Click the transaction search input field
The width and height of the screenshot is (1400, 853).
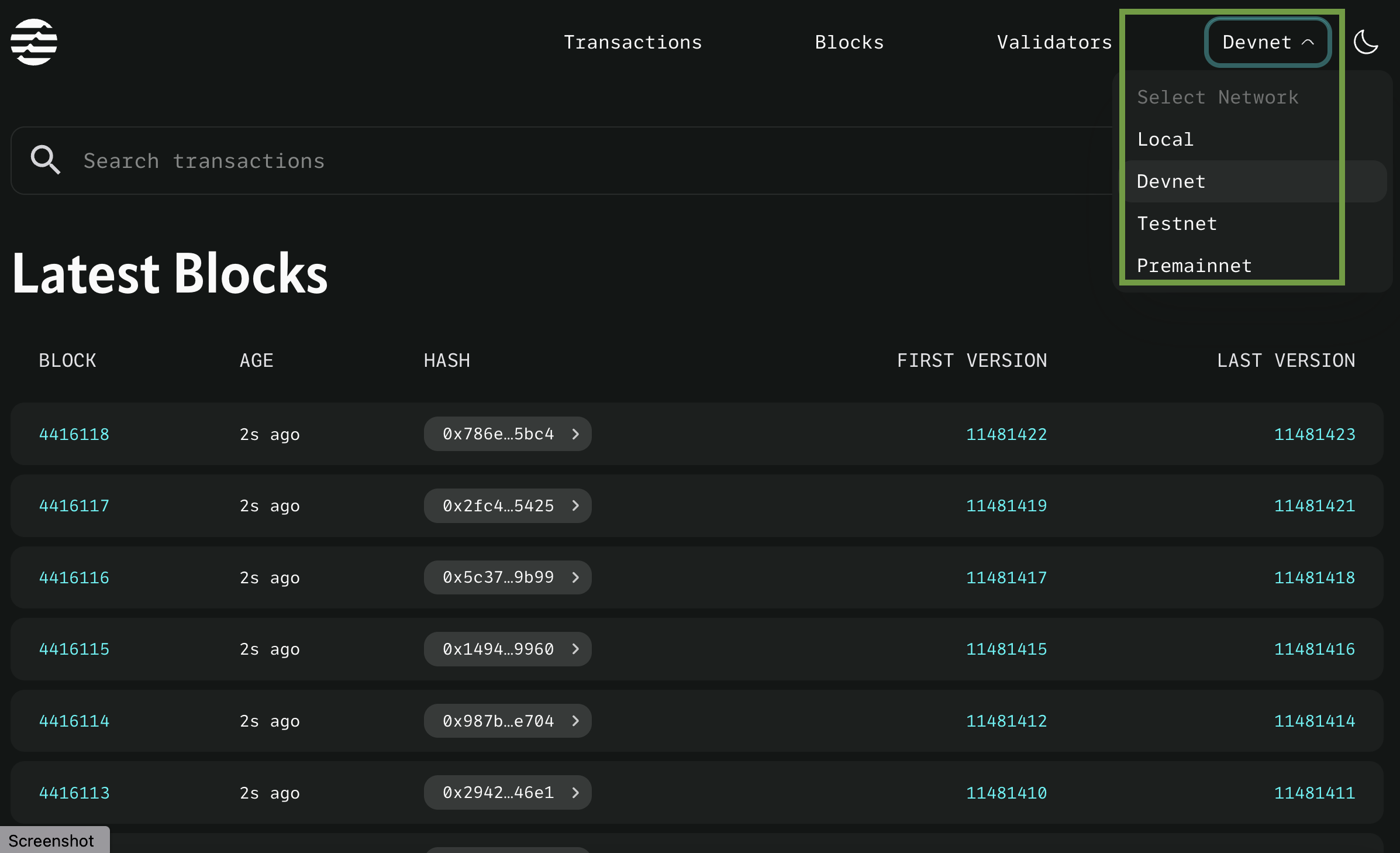(x=351, y=160)
